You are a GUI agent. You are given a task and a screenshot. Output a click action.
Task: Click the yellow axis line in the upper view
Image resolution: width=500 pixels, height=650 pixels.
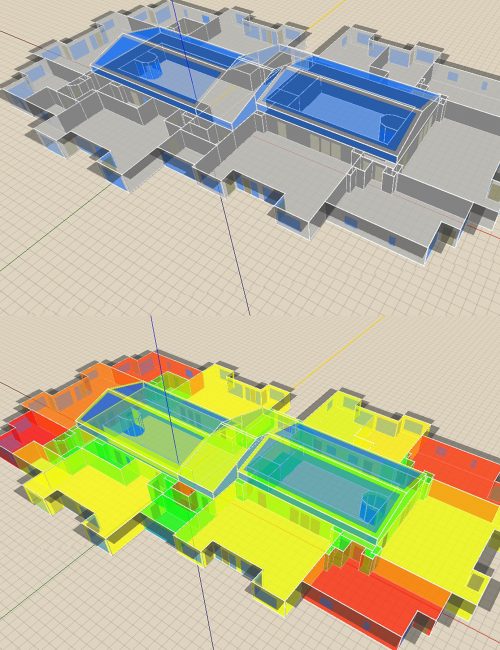328,15
